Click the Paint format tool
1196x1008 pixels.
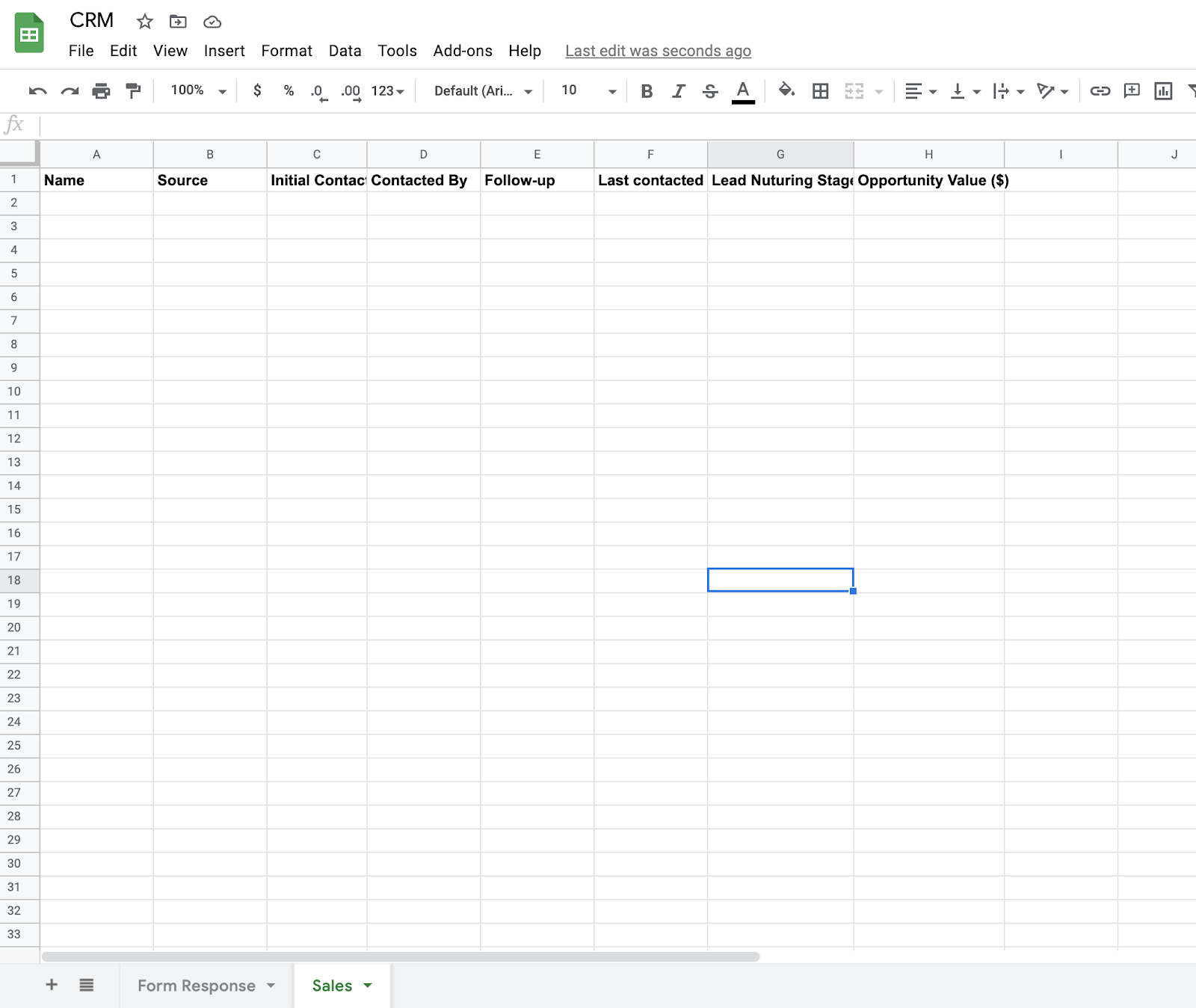(x=133, y=90)
